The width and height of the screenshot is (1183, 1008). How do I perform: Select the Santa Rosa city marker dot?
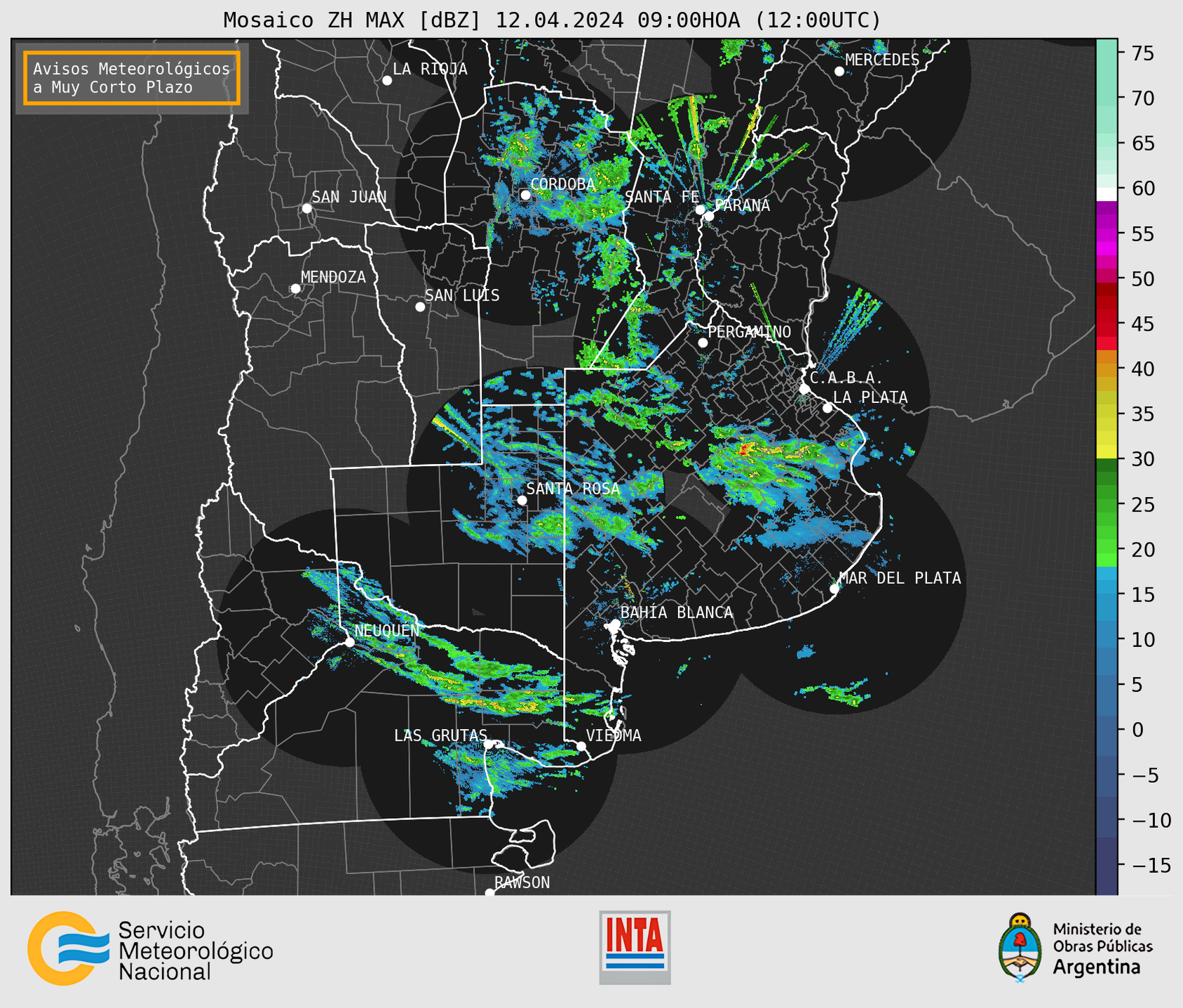522,500
